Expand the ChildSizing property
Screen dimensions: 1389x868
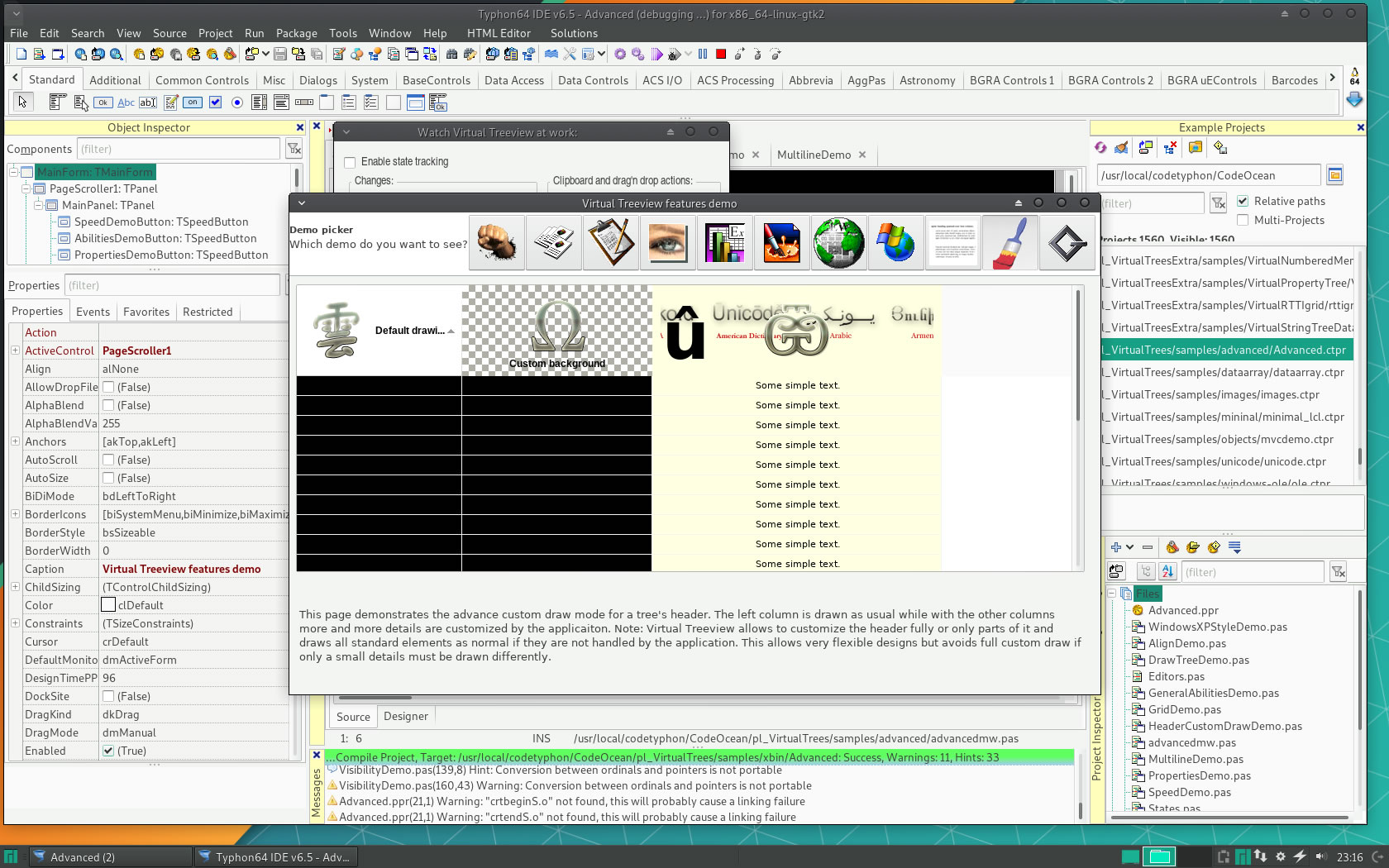15,587
